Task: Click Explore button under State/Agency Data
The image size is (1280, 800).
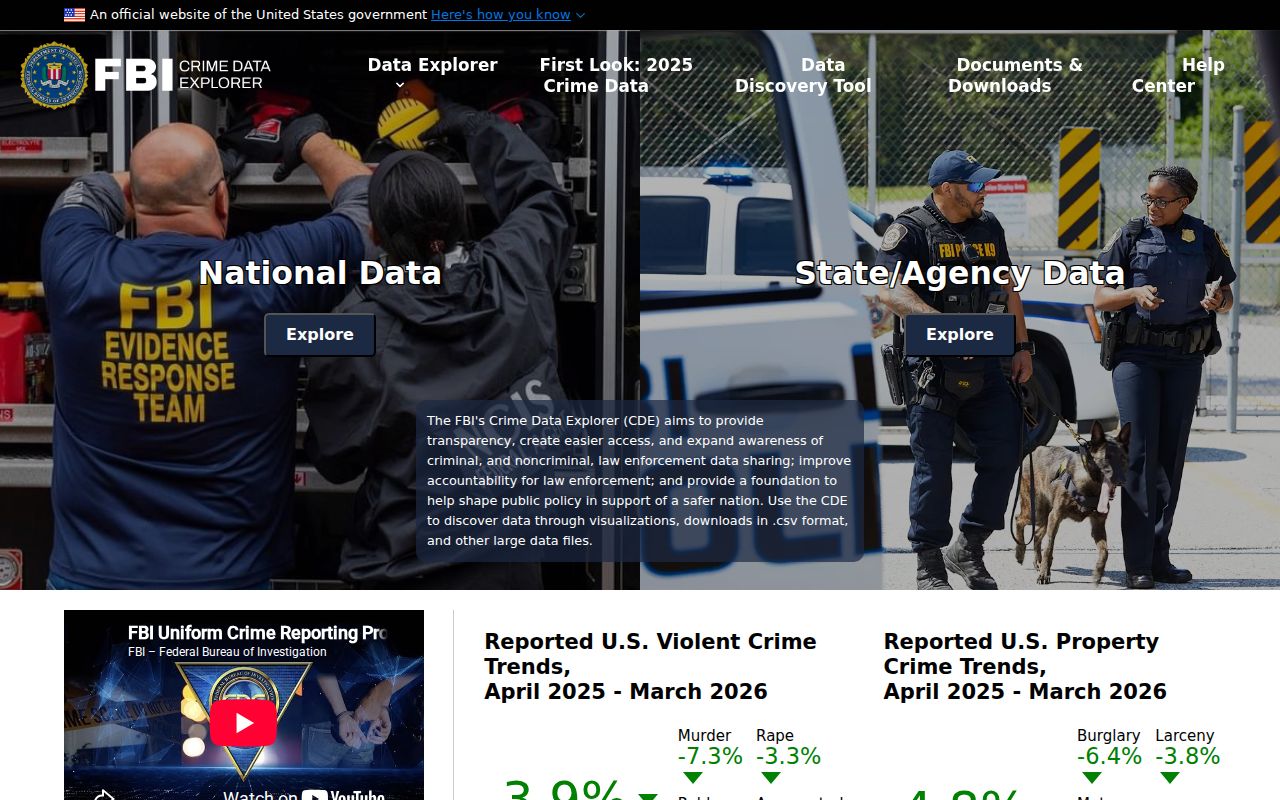Action: point(960,335)
